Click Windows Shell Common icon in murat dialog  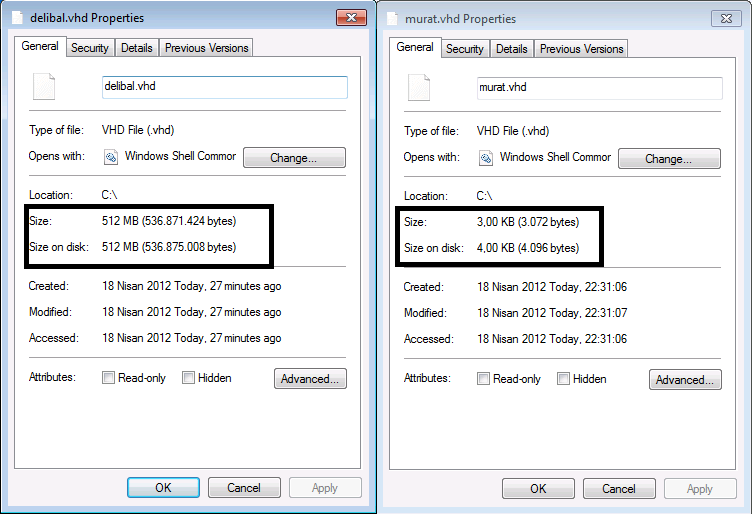[486, 158]
